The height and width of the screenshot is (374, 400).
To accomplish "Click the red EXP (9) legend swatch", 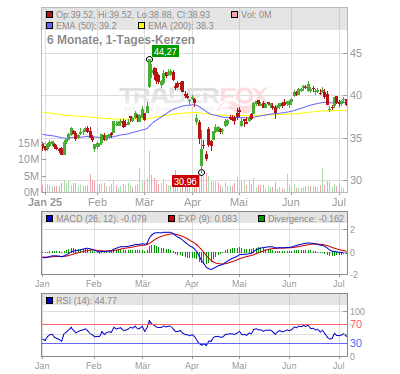I will click(172, 219).
